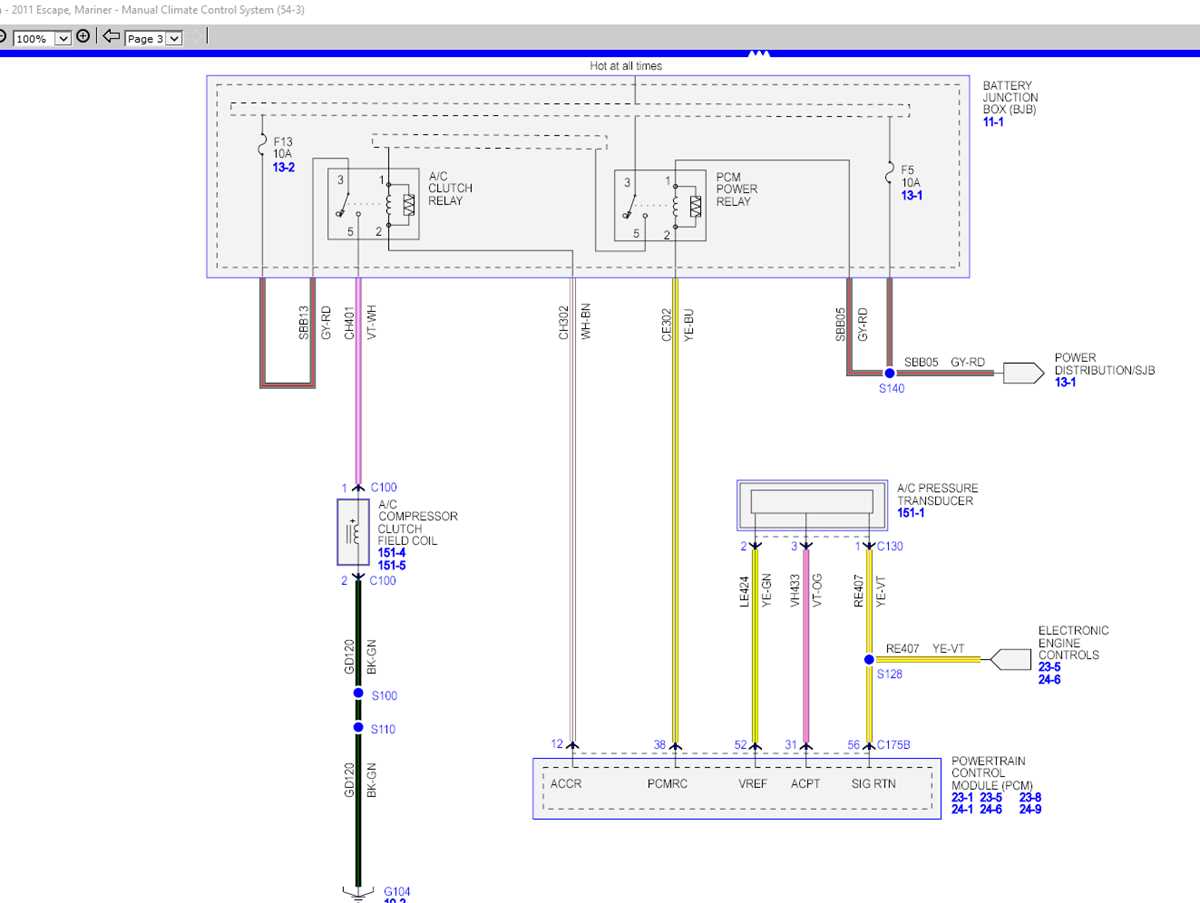Click the SIG RTN pin label in PCM
This screenshot has height=903, width=1200.
(873, 784)
